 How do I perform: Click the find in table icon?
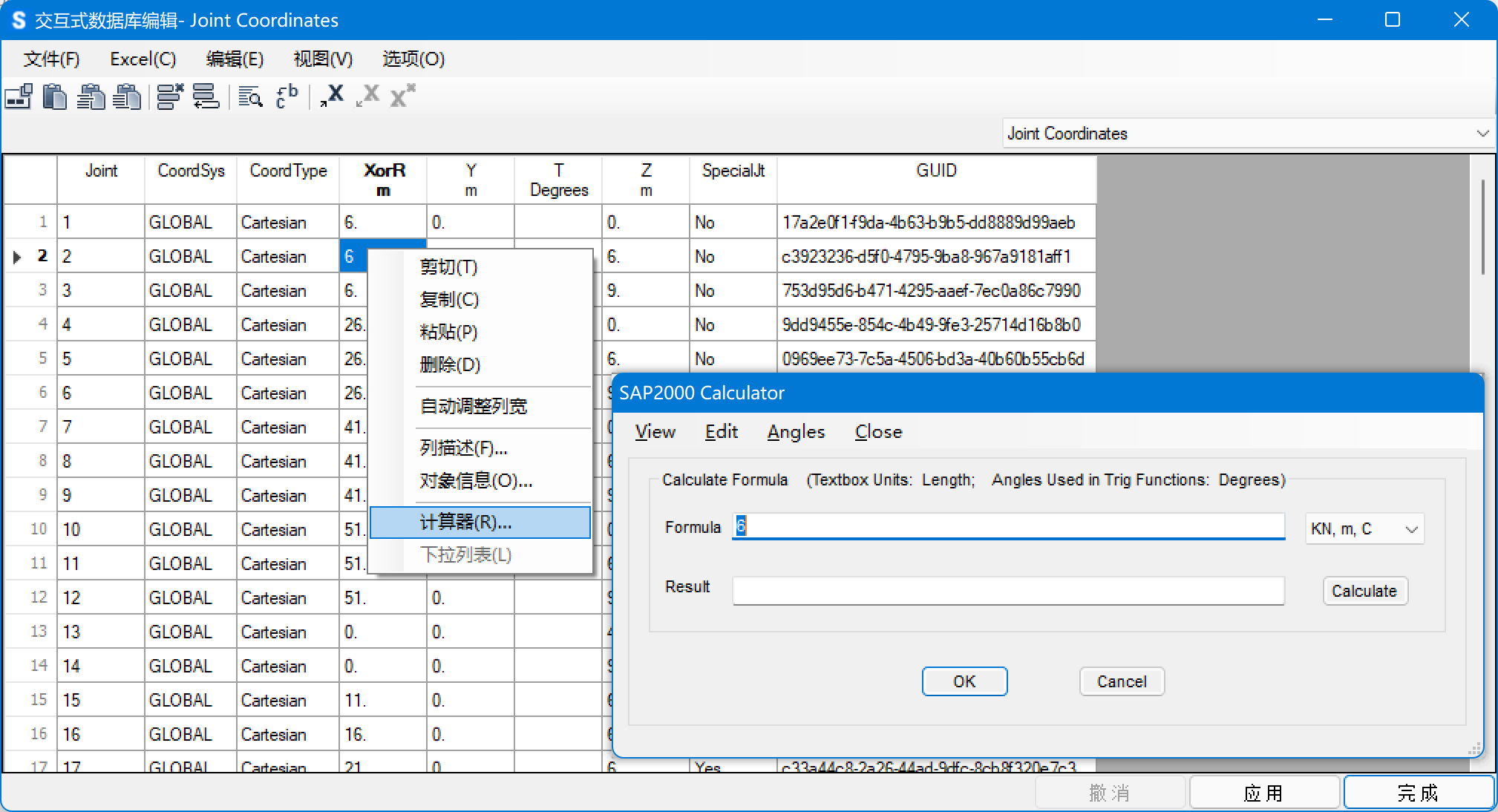(x=250, y=97)
